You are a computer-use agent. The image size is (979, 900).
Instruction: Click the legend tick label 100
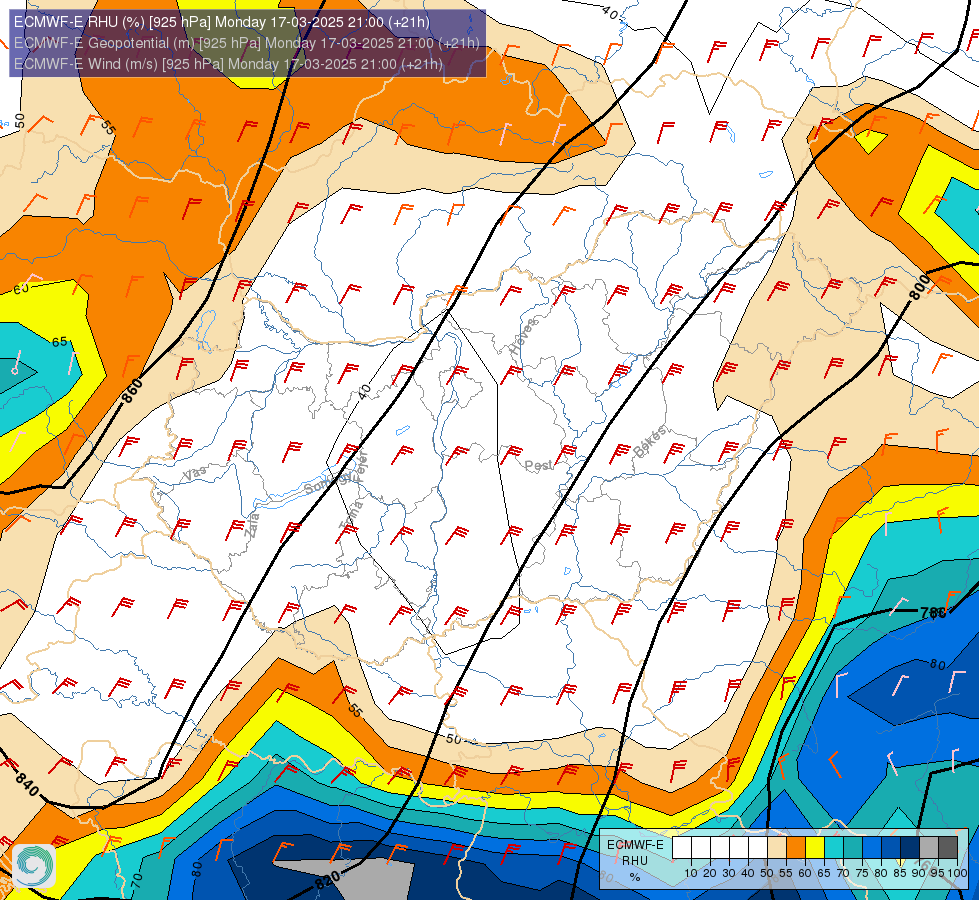957,873
